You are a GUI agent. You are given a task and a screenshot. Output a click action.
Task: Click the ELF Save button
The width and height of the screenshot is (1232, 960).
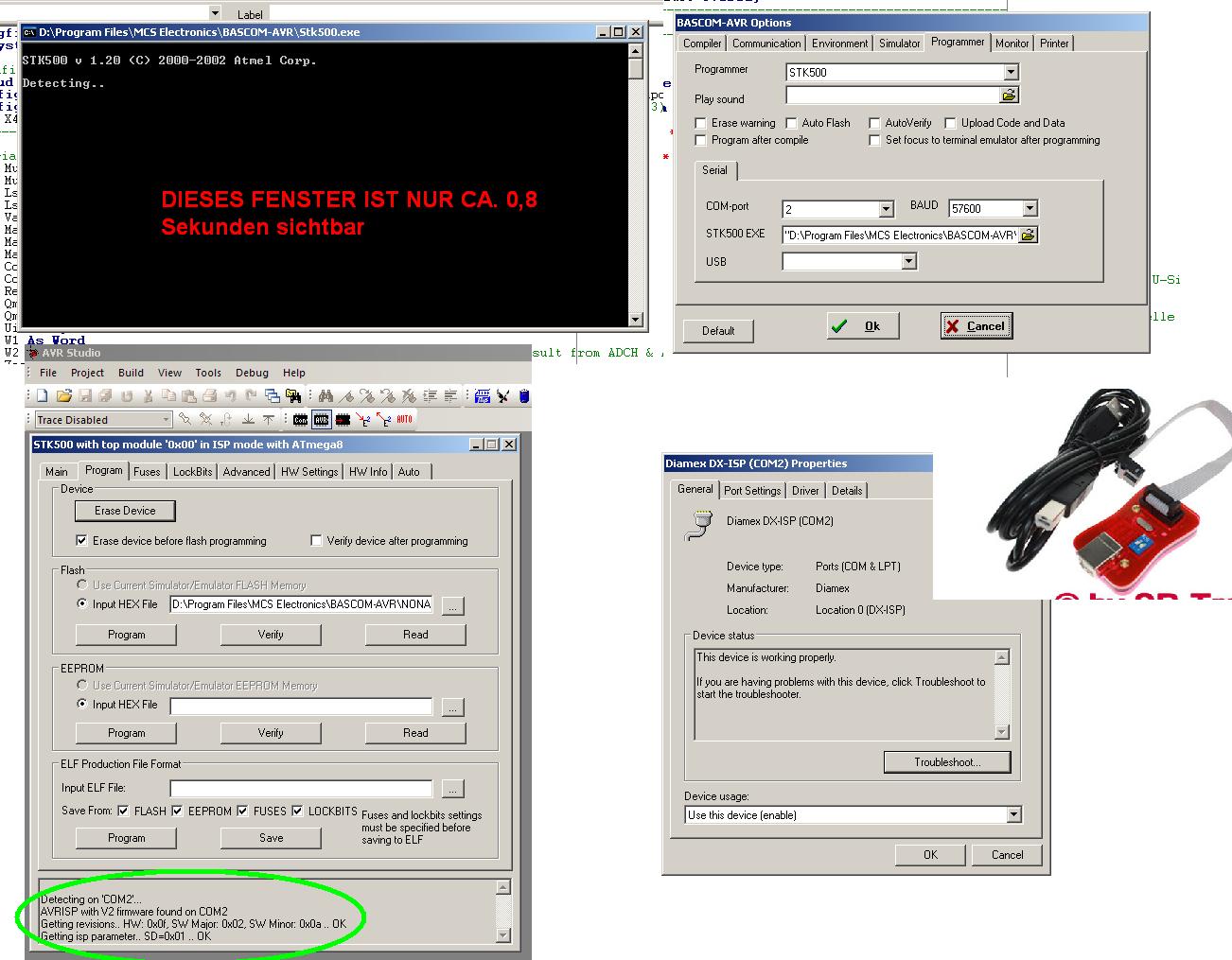coord(271,838)
